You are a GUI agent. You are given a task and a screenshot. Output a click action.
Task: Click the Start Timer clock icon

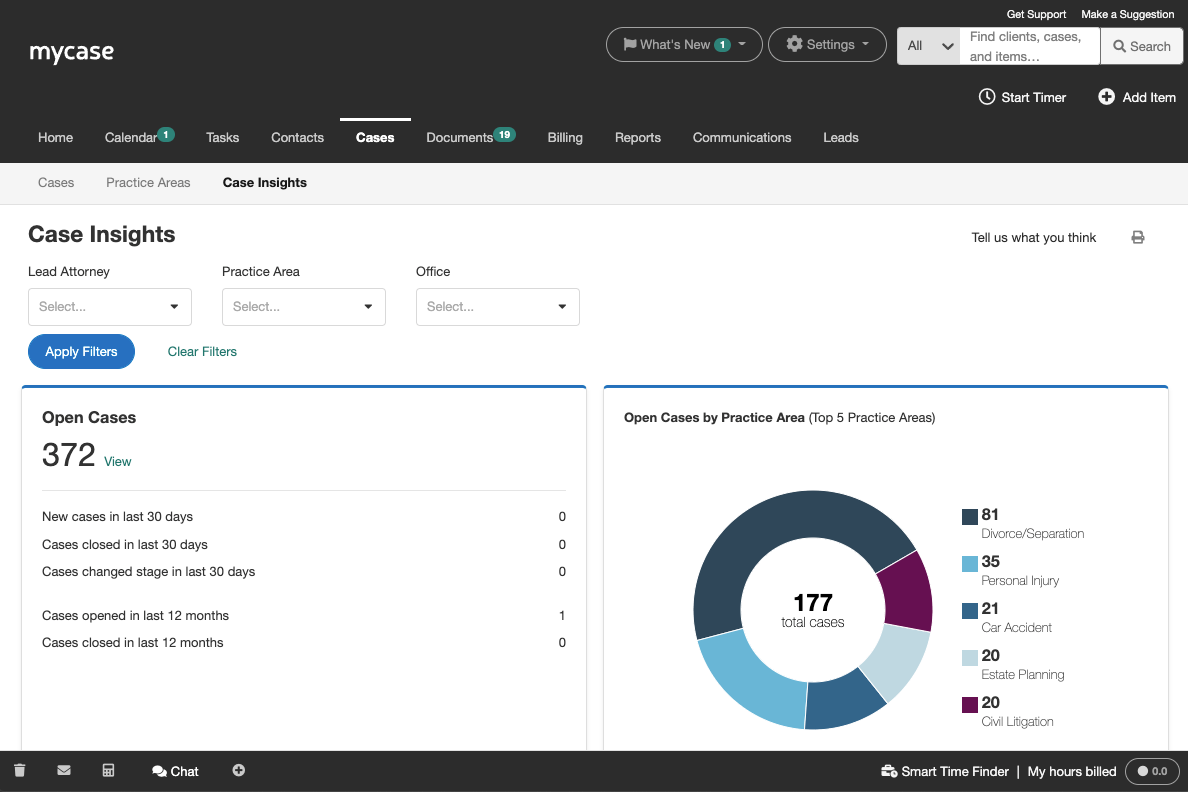click(986, 97)
